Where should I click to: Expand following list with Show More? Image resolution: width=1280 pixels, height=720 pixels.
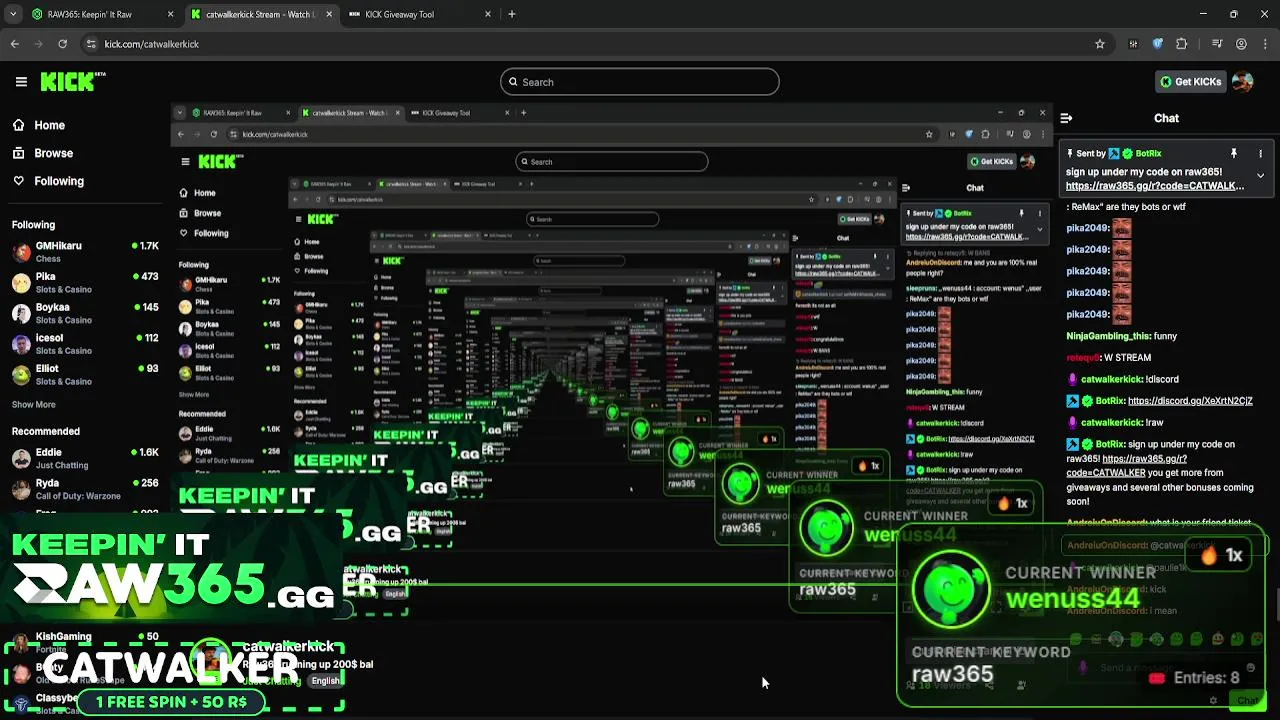[33, 404]
